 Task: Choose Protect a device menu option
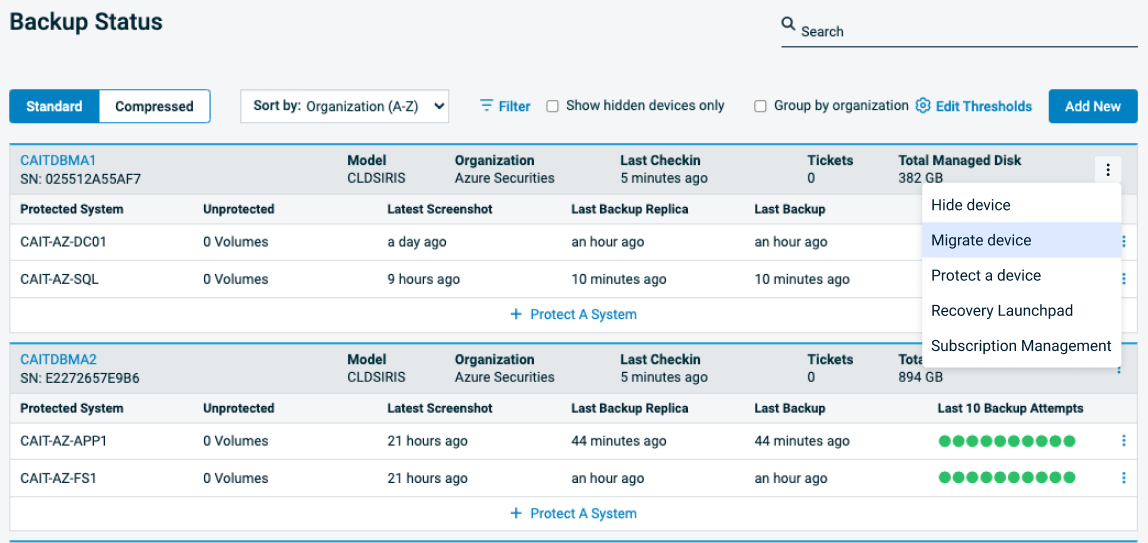[x=1021, y=275]
